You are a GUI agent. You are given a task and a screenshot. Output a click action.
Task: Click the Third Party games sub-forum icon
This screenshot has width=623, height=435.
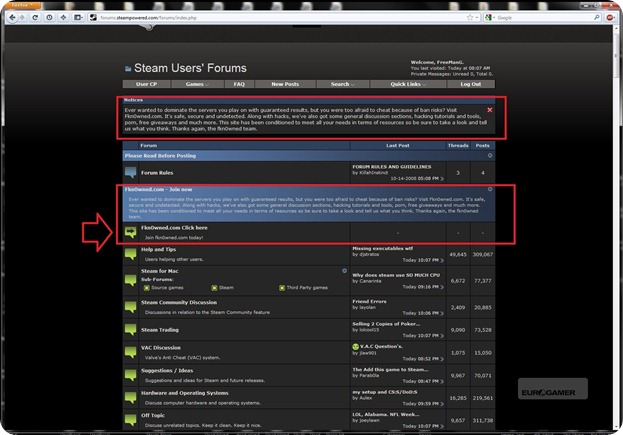point(282,288)
